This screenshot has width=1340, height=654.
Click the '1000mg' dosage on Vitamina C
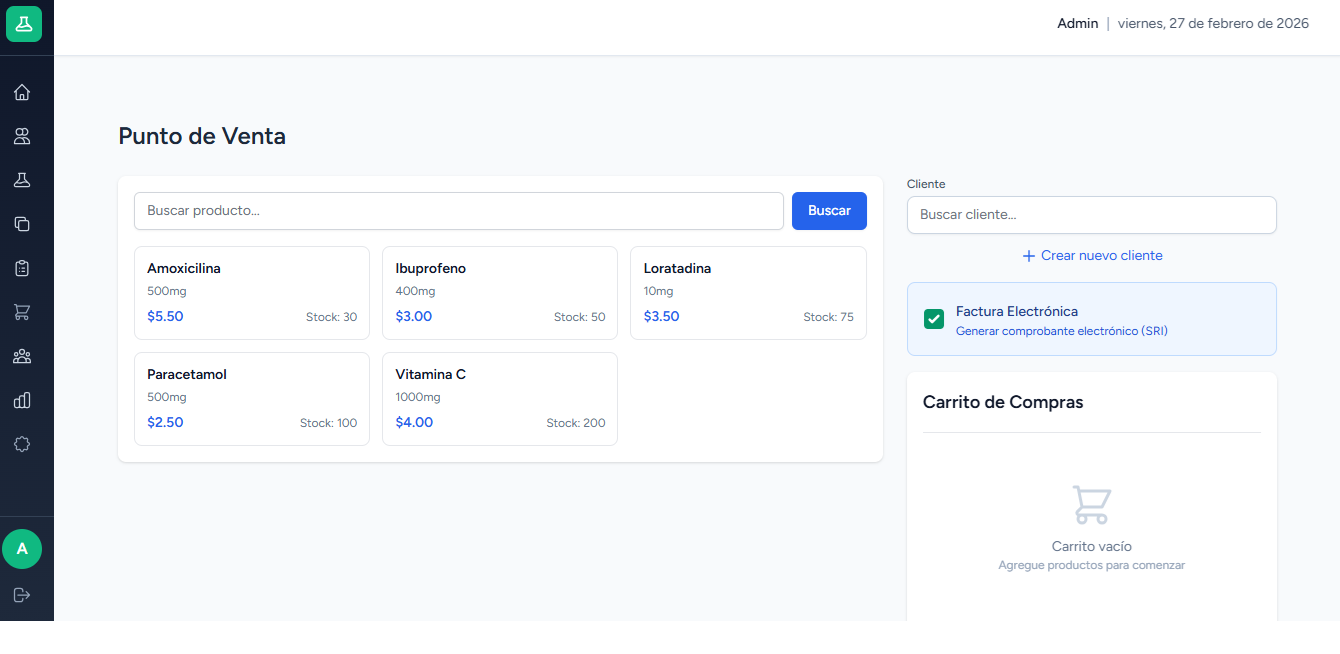(x=418, y=397)
